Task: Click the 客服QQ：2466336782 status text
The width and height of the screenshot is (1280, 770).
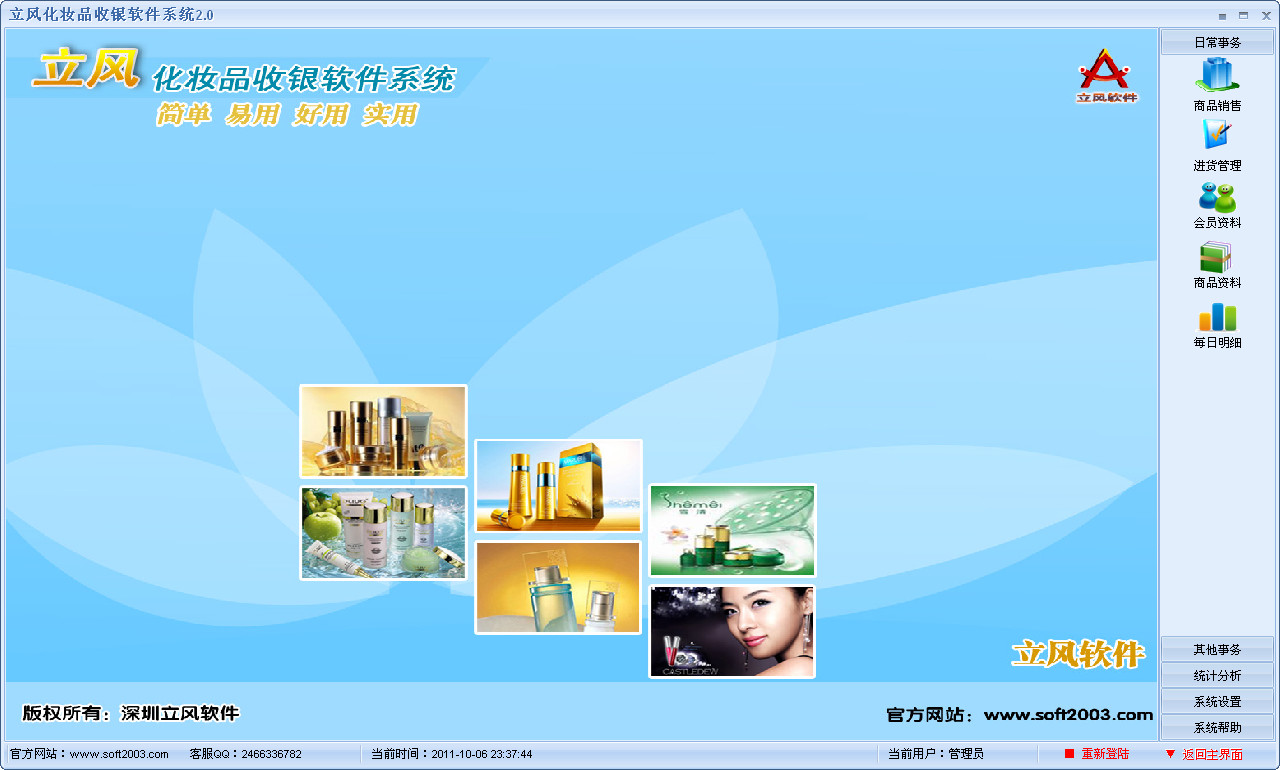Action: click(245, 754)
